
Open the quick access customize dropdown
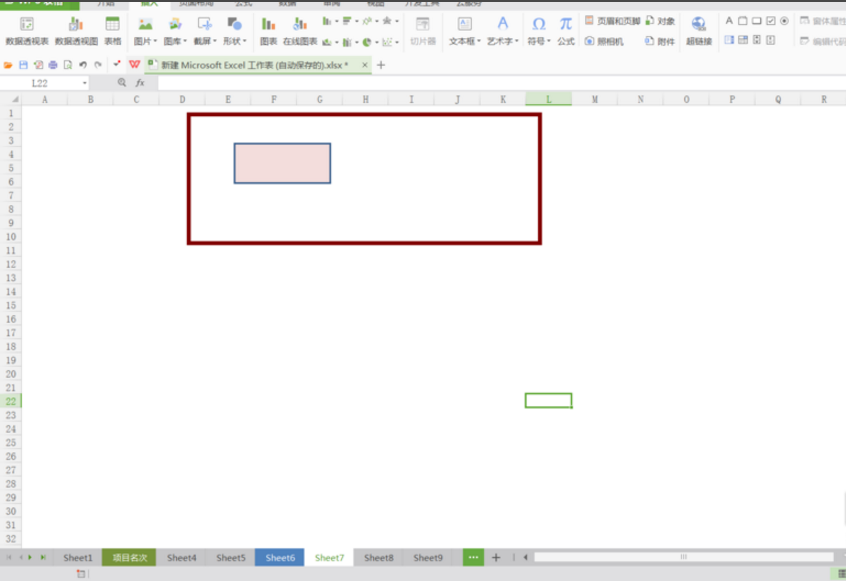tap(117, 64)
